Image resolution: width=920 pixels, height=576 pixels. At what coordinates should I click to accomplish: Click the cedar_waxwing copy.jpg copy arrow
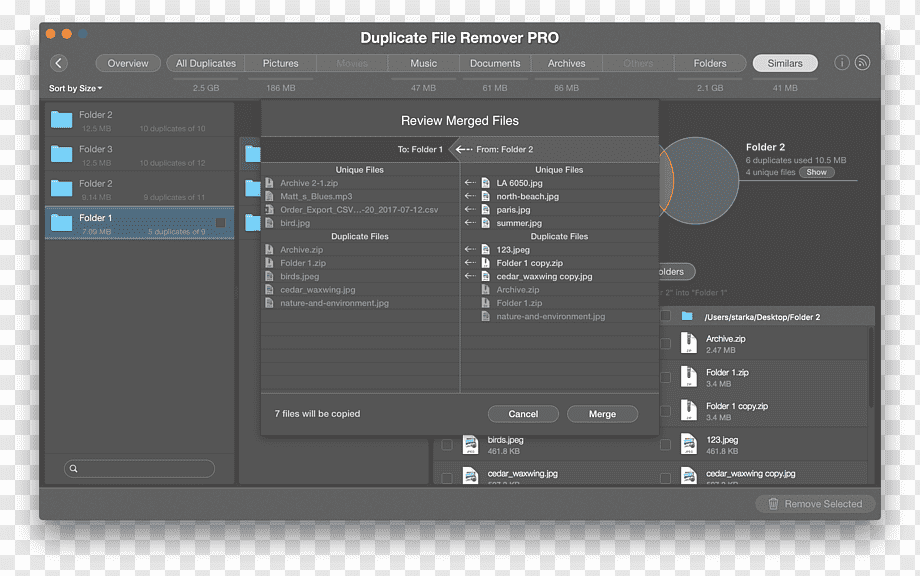pyautogui.click(x=470, y=276)
